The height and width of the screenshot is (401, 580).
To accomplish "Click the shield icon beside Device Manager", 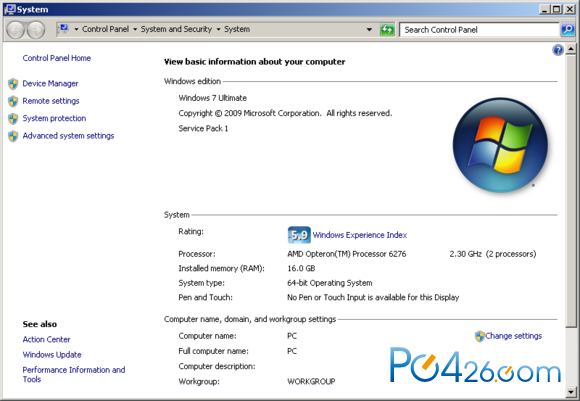I will coord(13,84).
